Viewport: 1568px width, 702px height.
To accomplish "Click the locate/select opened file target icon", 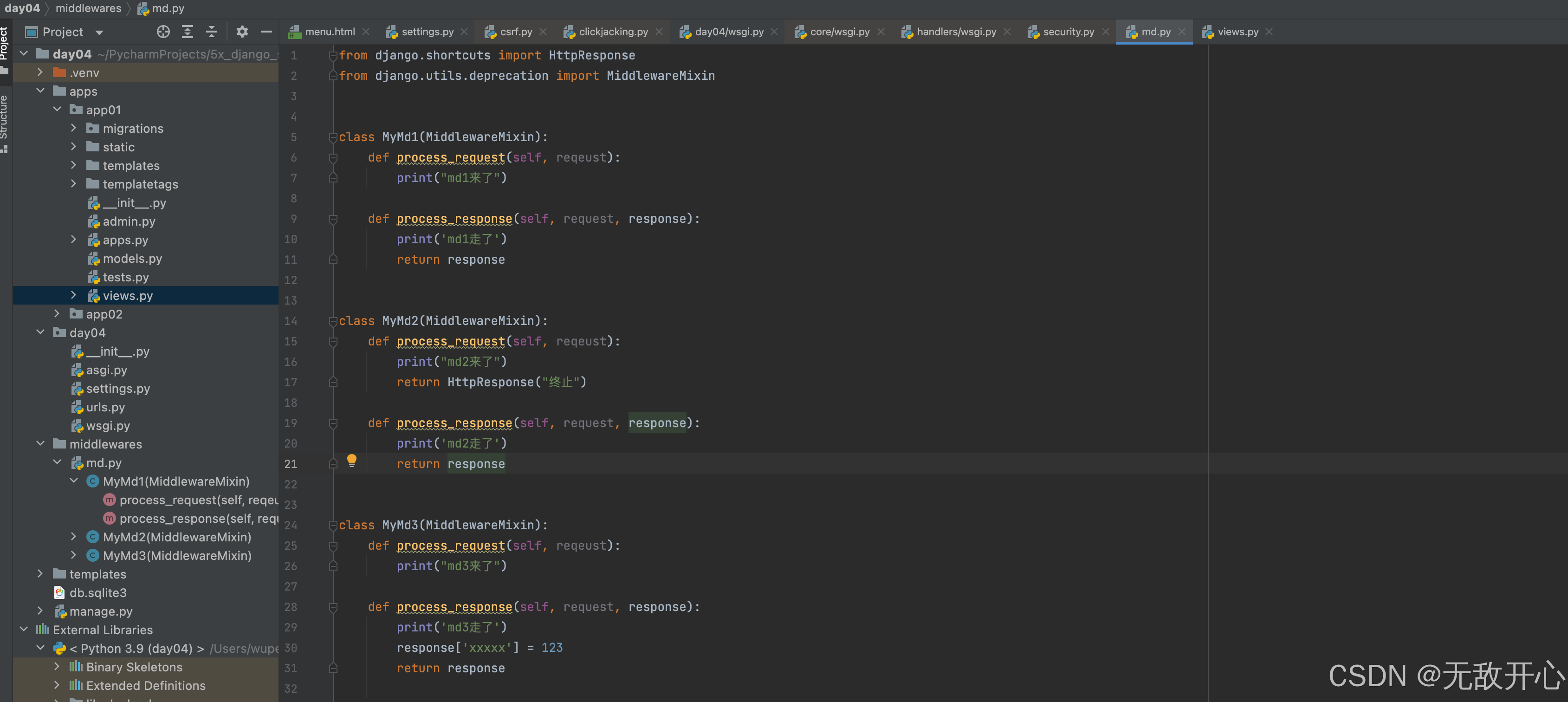I will [x=163, y=32].
